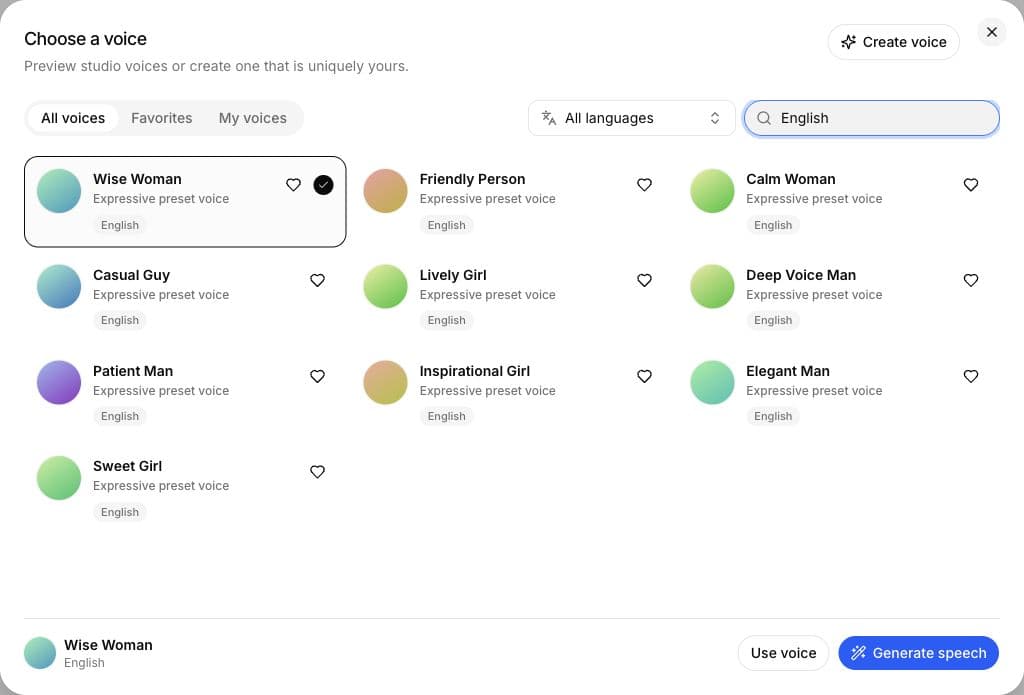This screenshot has width=1024, height=695.
Task: Add Inspirational Girl to favorites
Action: 644,376
